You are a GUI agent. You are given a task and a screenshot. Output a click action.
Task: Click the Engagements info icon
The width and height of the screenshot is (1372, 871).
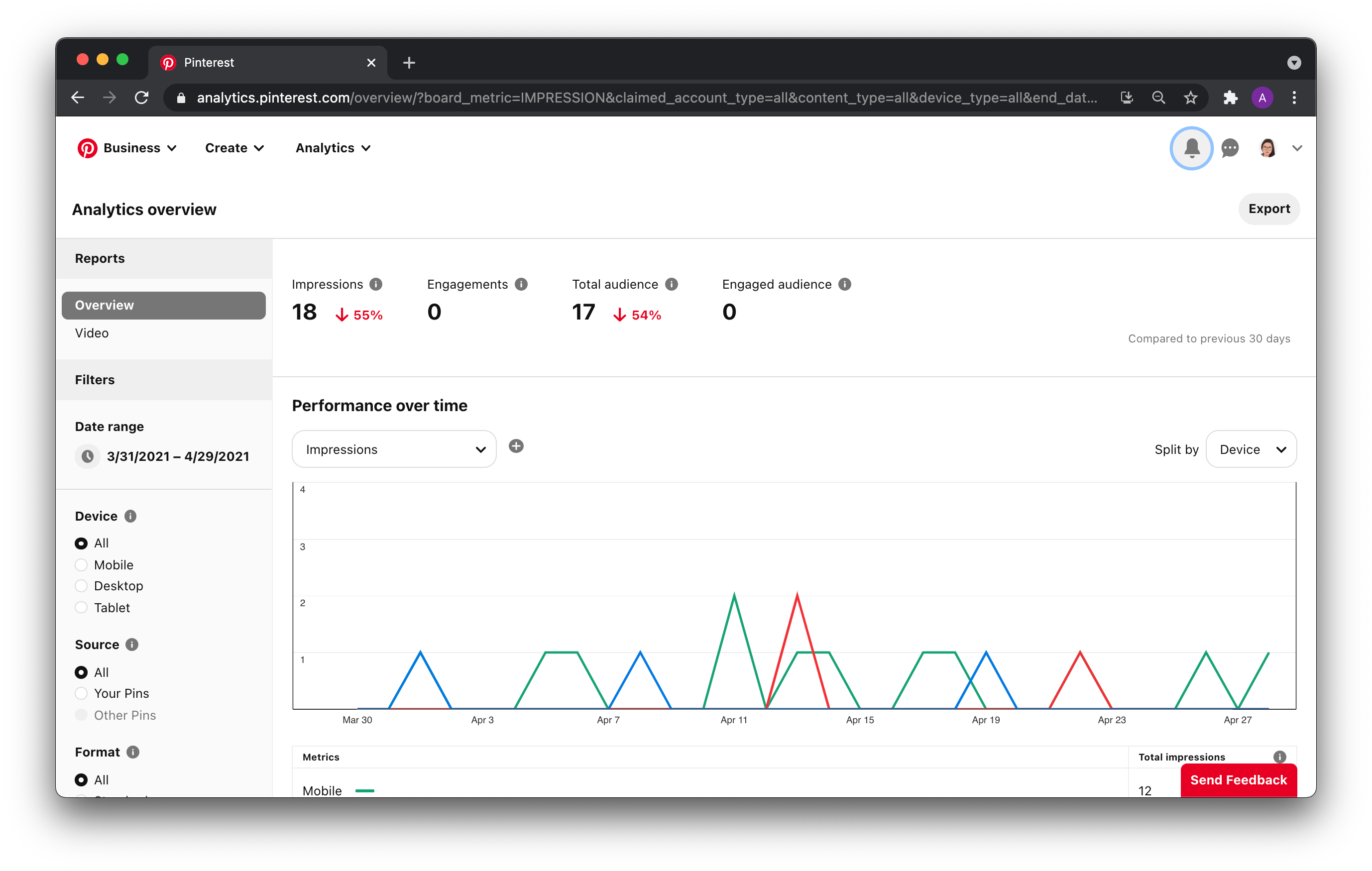(x=521, y=284)
